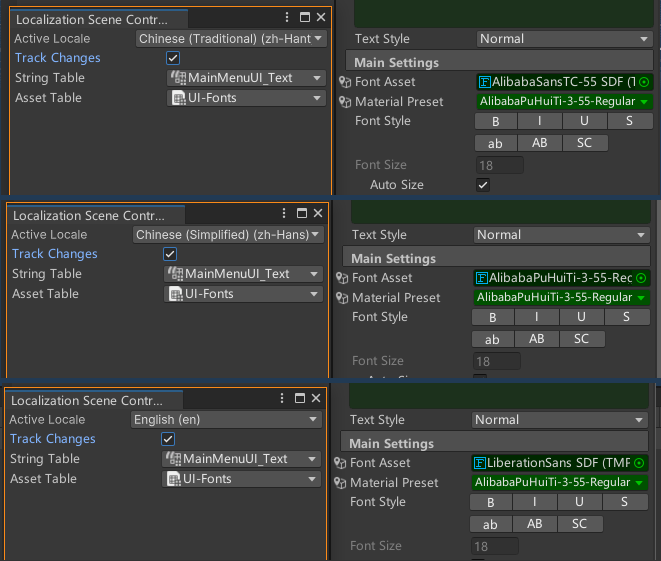
Task: Open Material Preset dropdown in LiberationSans inspector
Action: tap(559, 483)
